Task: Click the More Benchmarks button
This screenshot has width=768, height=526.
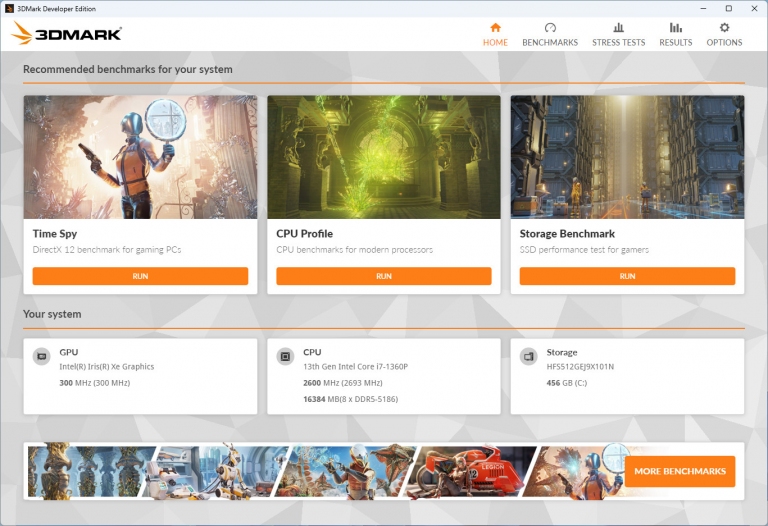Action: (680, 471)
